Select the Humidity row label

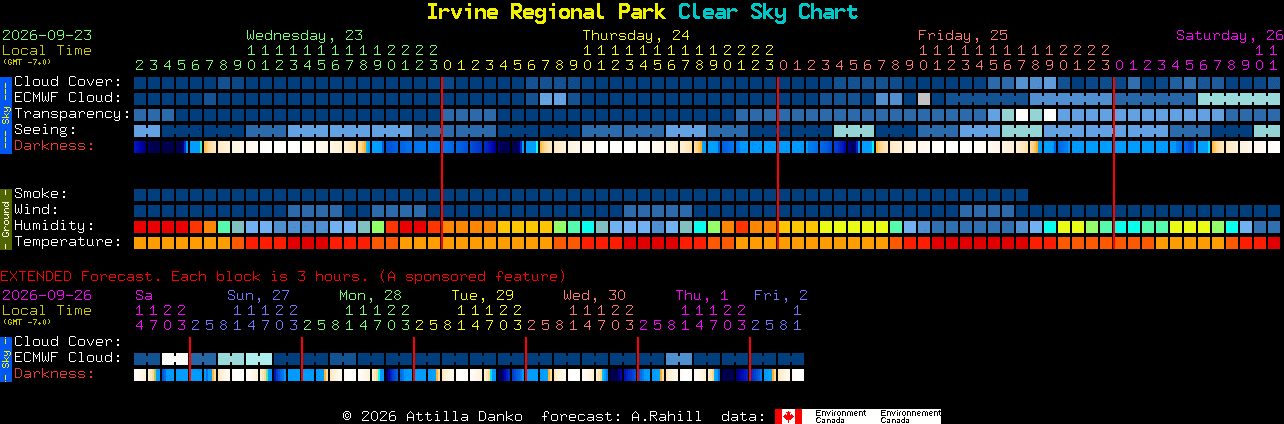pos(54,226)
